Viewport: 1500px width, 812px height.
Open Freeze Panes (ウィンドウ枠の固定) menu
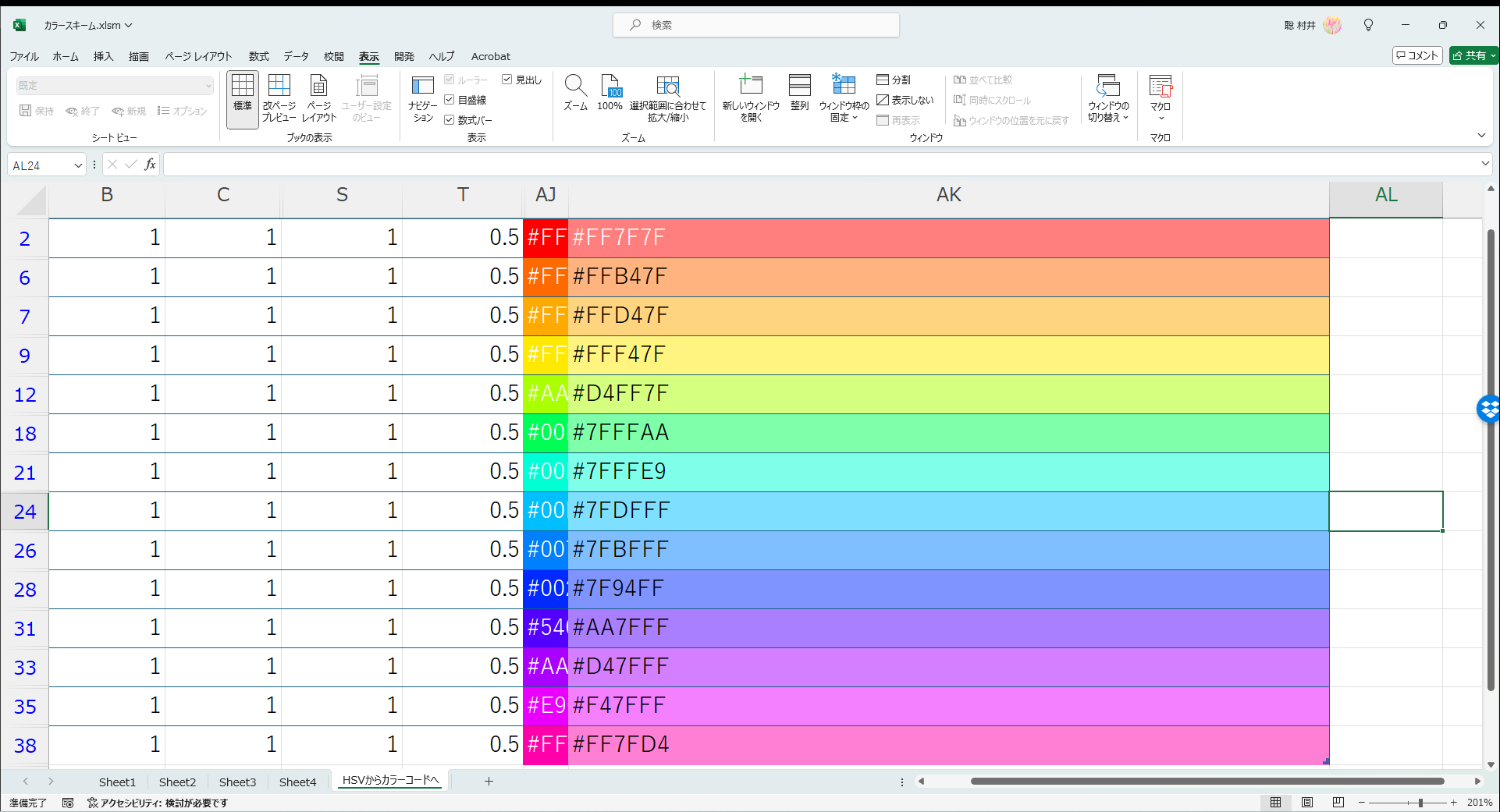[x=844, y=98]
